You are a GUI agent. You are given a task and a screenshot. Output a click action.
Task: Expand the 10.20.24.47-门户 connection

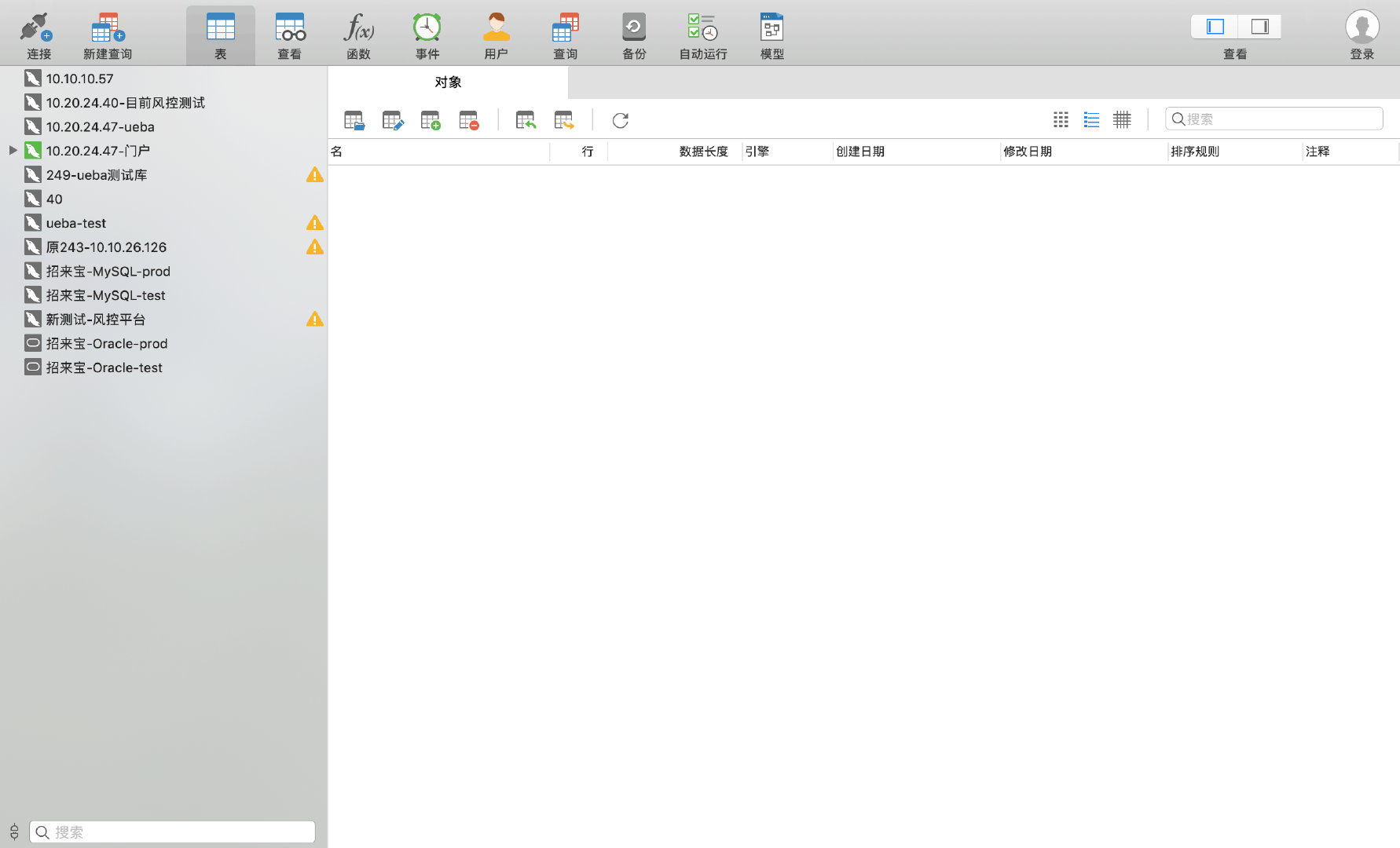pyautogui.click(x=13, y=150)
